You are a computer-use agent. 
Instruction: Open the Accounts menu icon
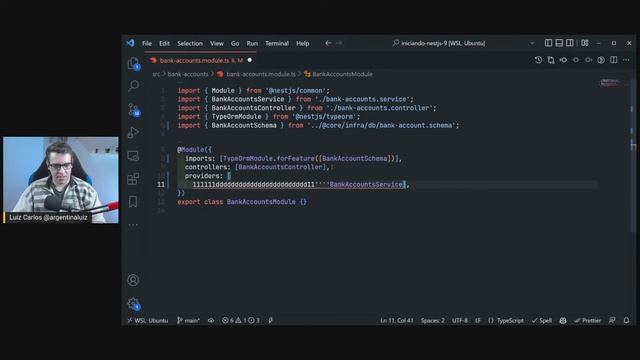tap(133, 280)
